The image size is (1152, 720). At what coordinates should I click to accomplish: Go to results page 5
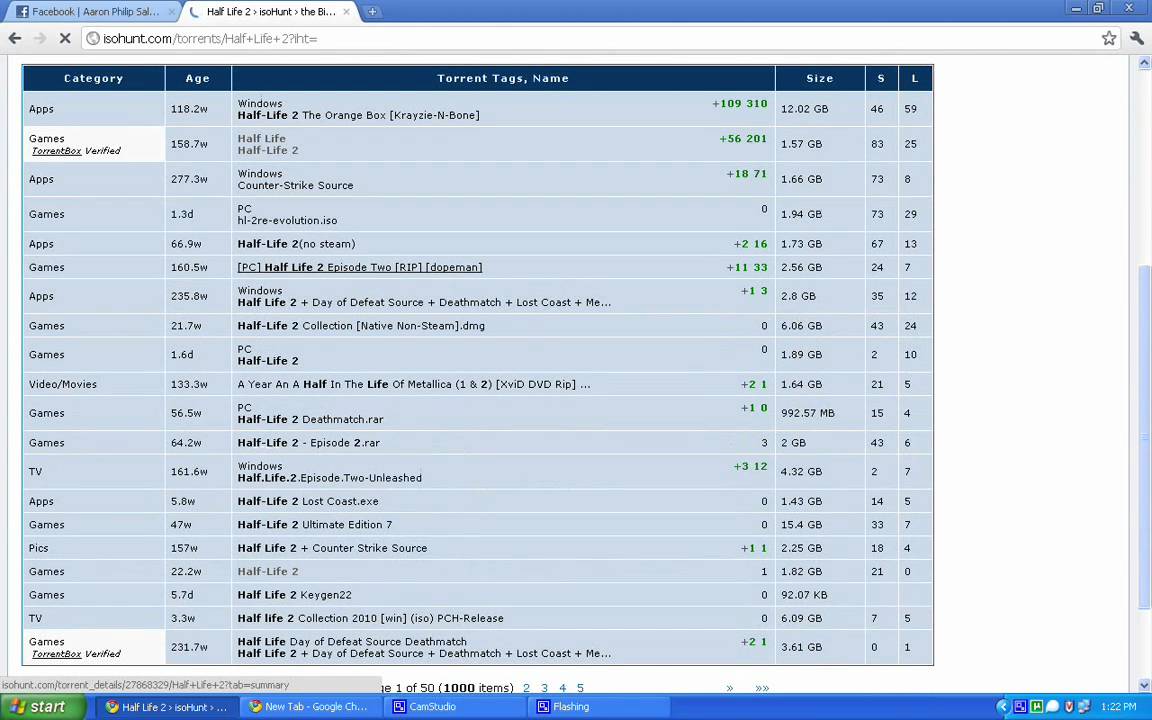pyautogui.click(x=580, y=688)
